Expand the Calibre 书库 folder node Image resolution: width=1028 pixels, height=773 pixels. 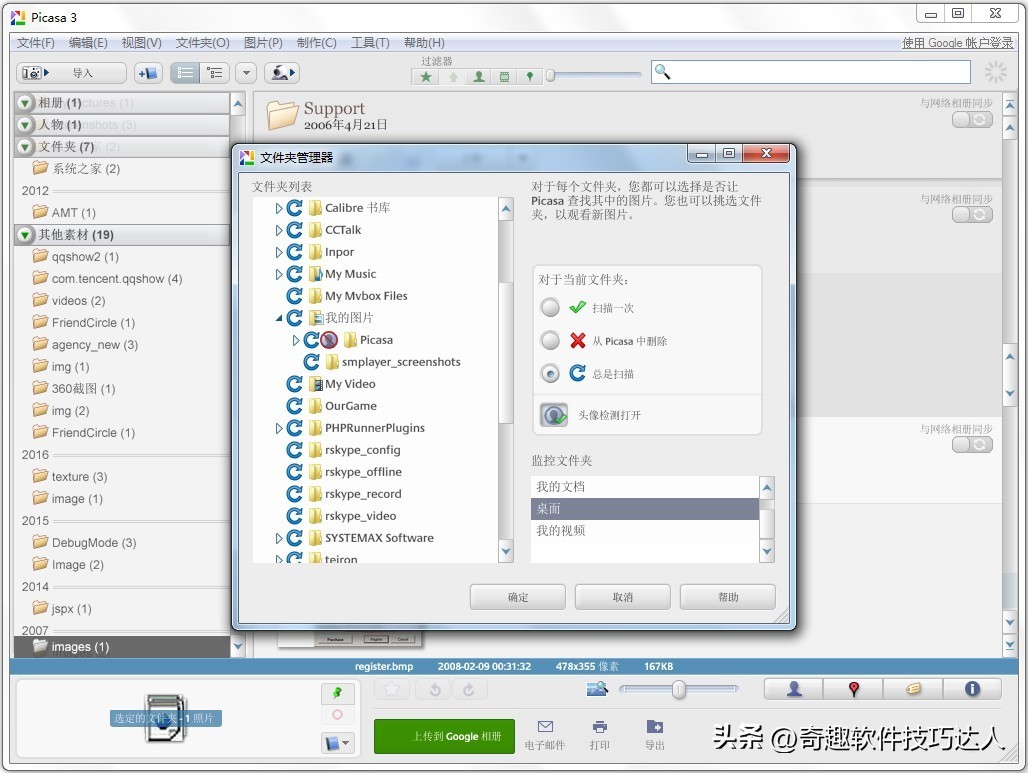click(279, 208)
